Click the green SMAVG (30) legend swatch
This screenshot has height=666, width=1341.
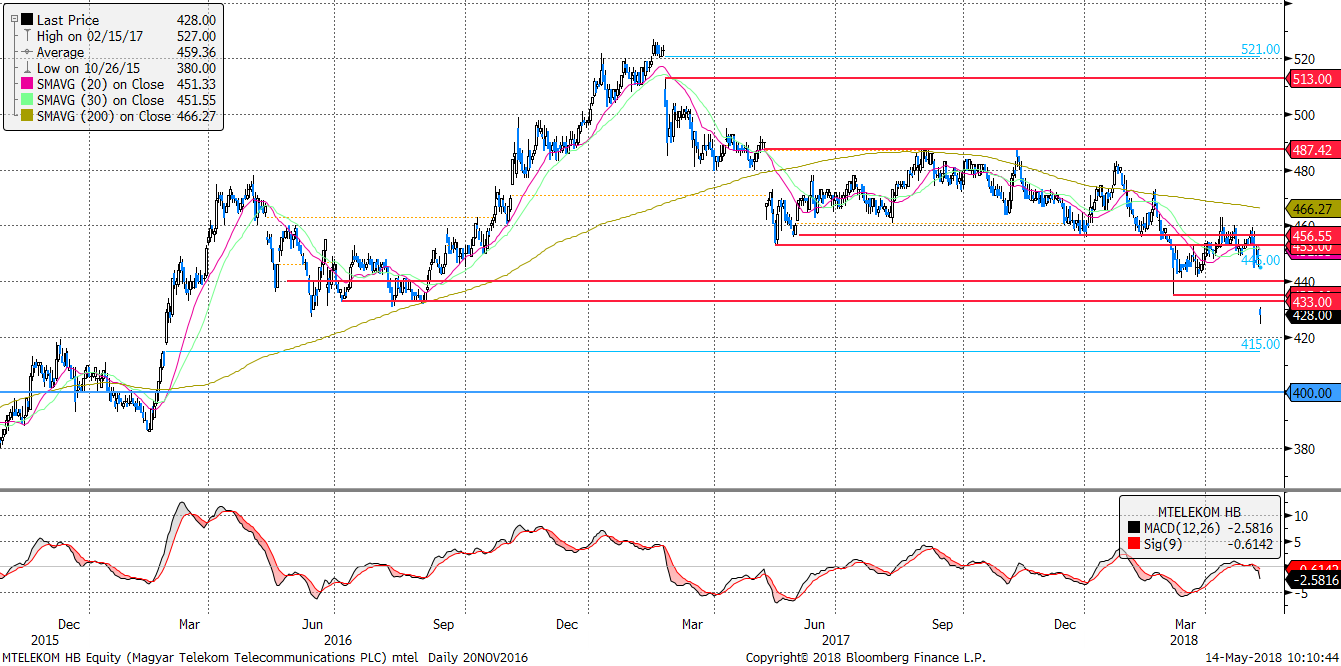[x=26, y=100]
